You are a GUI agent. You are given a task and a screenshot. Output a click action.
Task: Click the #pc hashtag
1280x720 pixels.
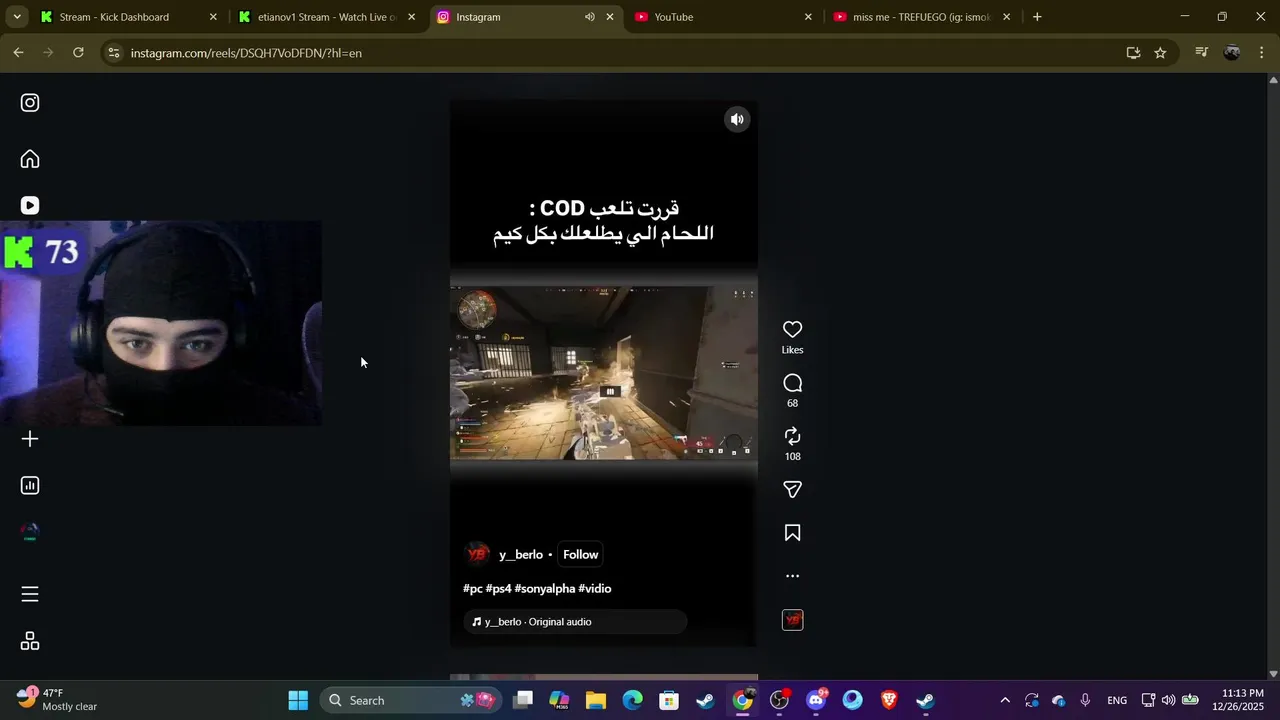[472, 589]
